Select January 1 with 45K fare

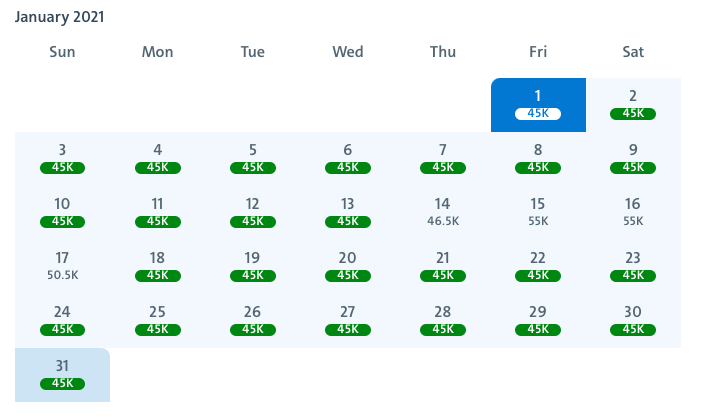[537, 104]
